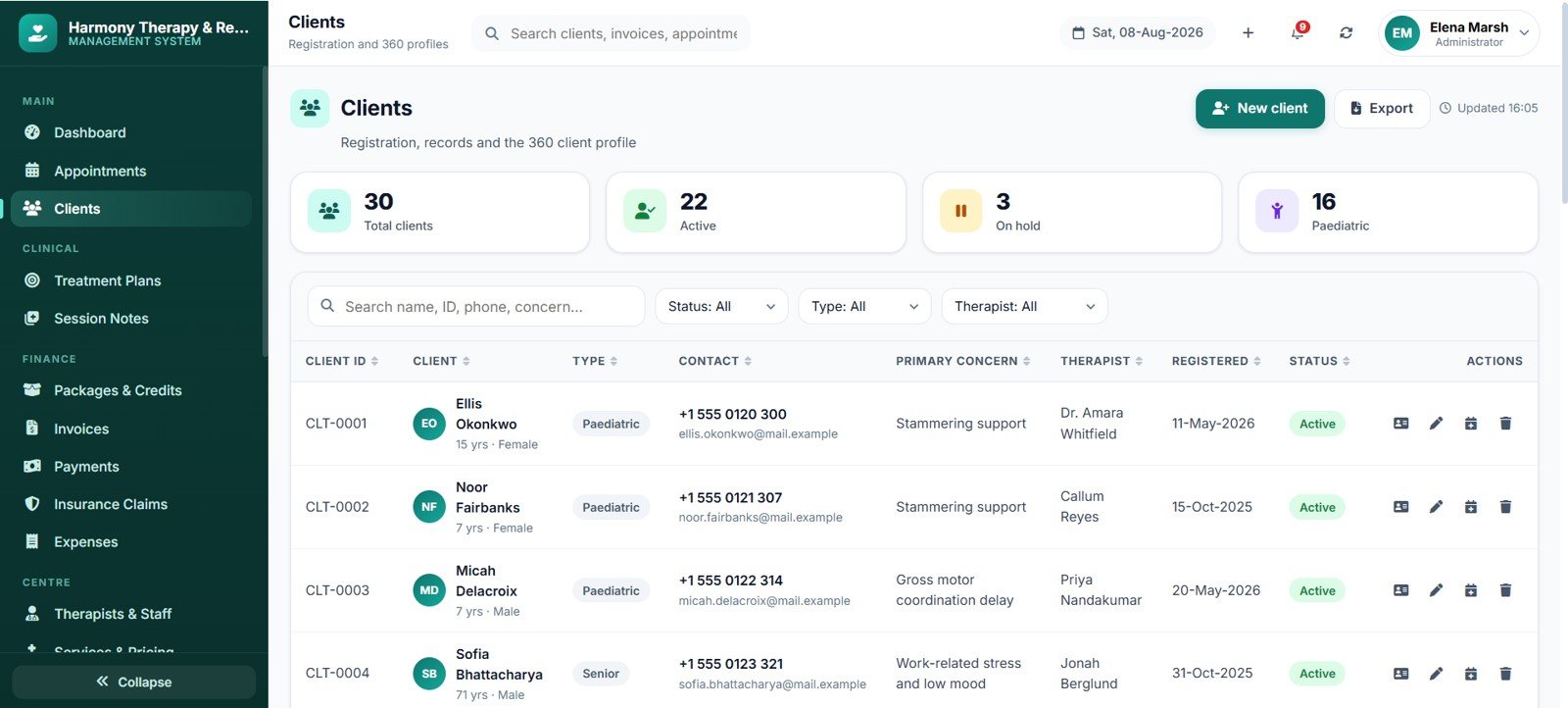Edit Micah Delacroix record pencil icon
Screen dimensions: 1568x708
click(1436, 590)
